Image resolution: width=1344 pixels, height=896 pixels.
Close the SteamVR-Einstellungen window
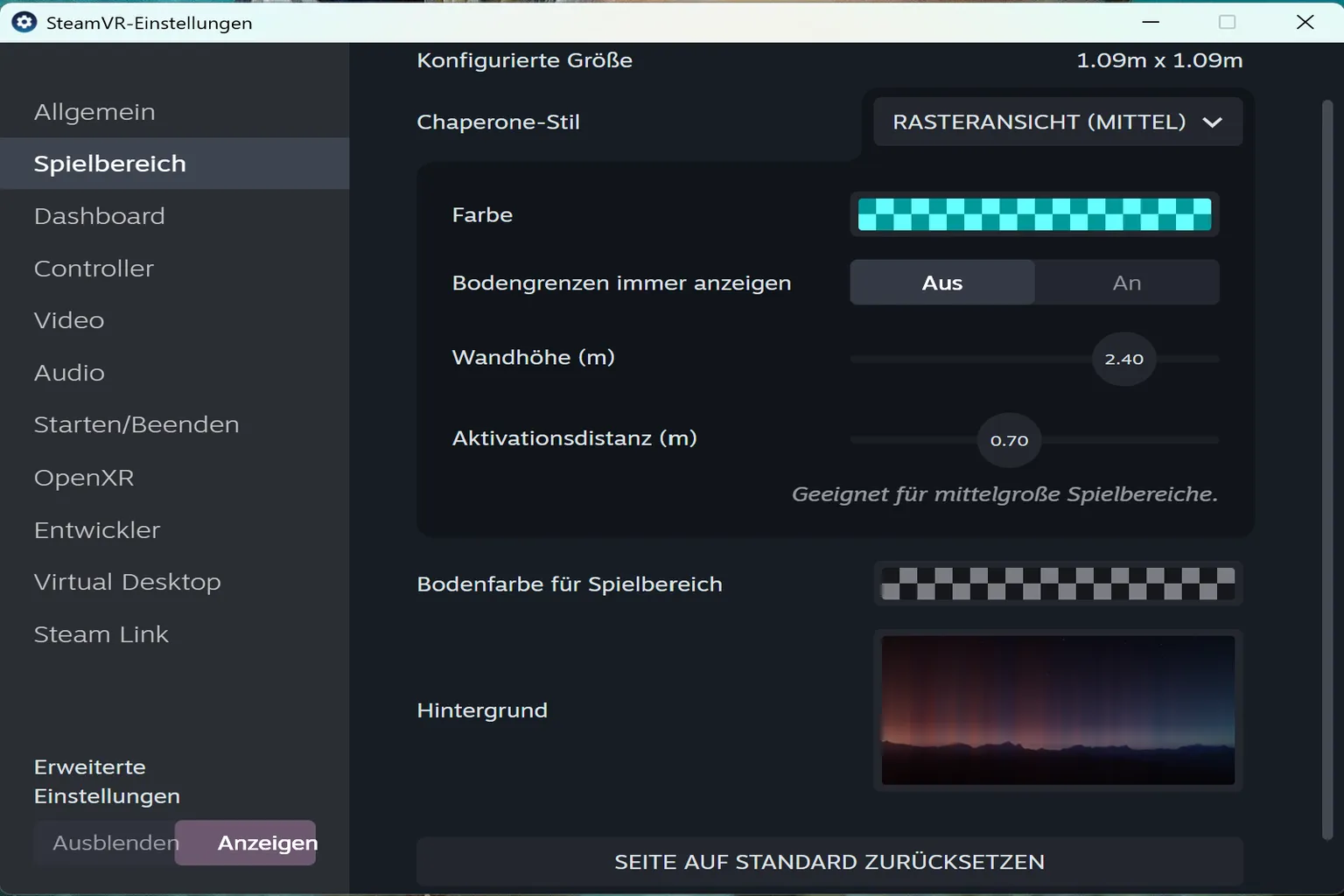click(1305, 22)
